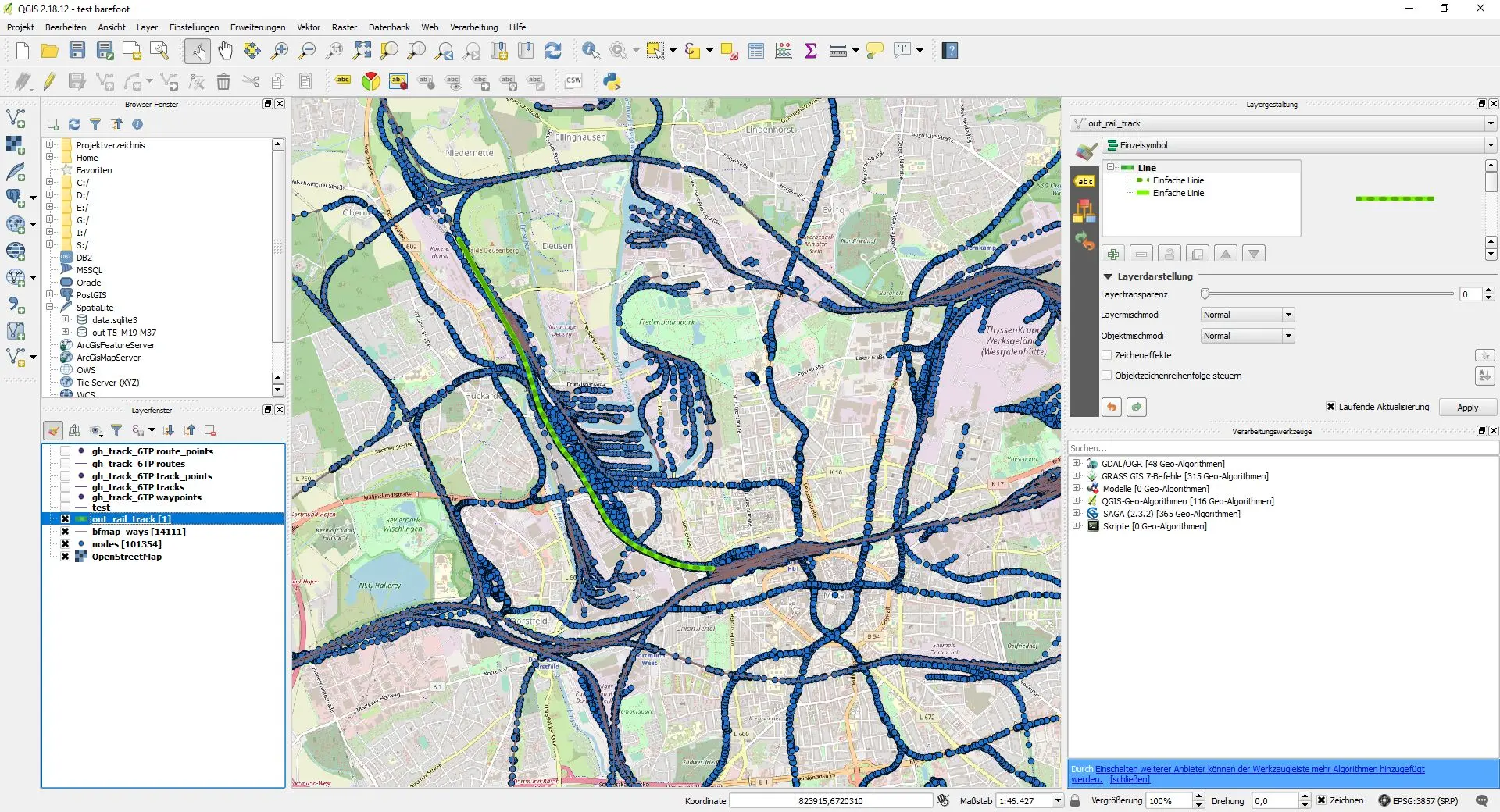Image resolution: width=1500 pixels, height=812 pixels.
Task: Select the Identify Features tool
Action: [591, 51]
